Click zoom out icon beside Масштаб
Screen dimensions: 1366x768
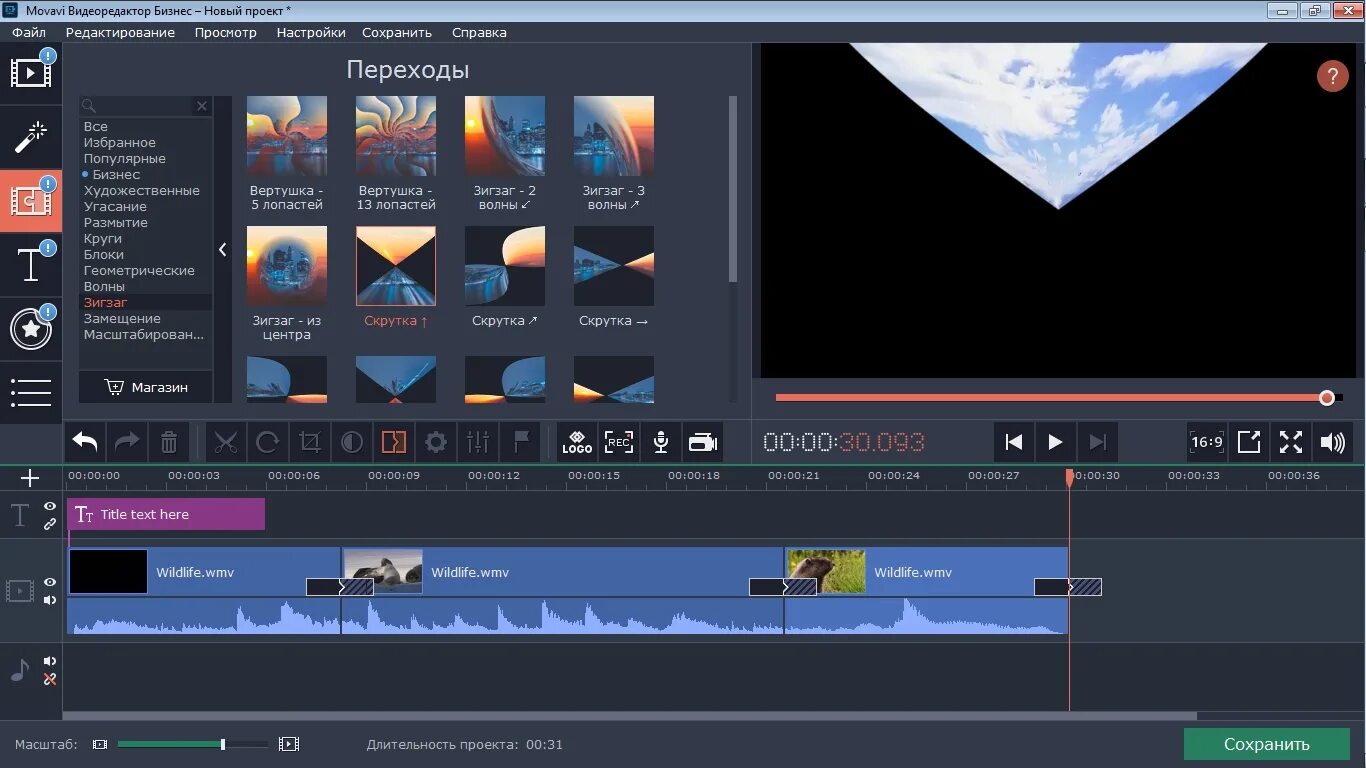tap(99, 744)
